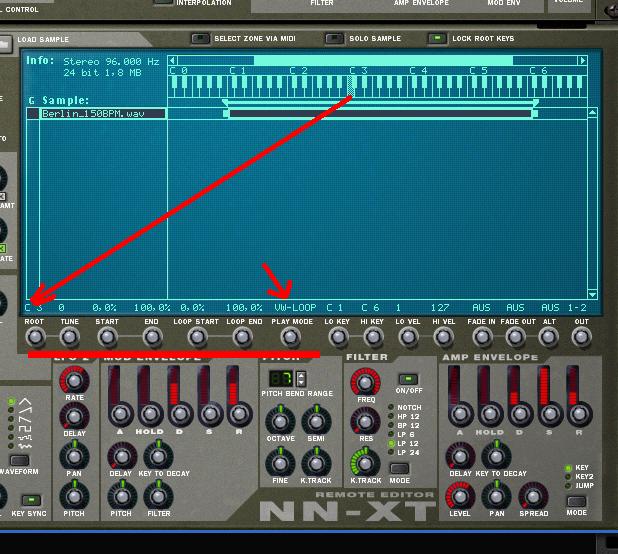Click the mod envelope FILTER knob
This screenshot has height=554, width=618.
point(158,496)
